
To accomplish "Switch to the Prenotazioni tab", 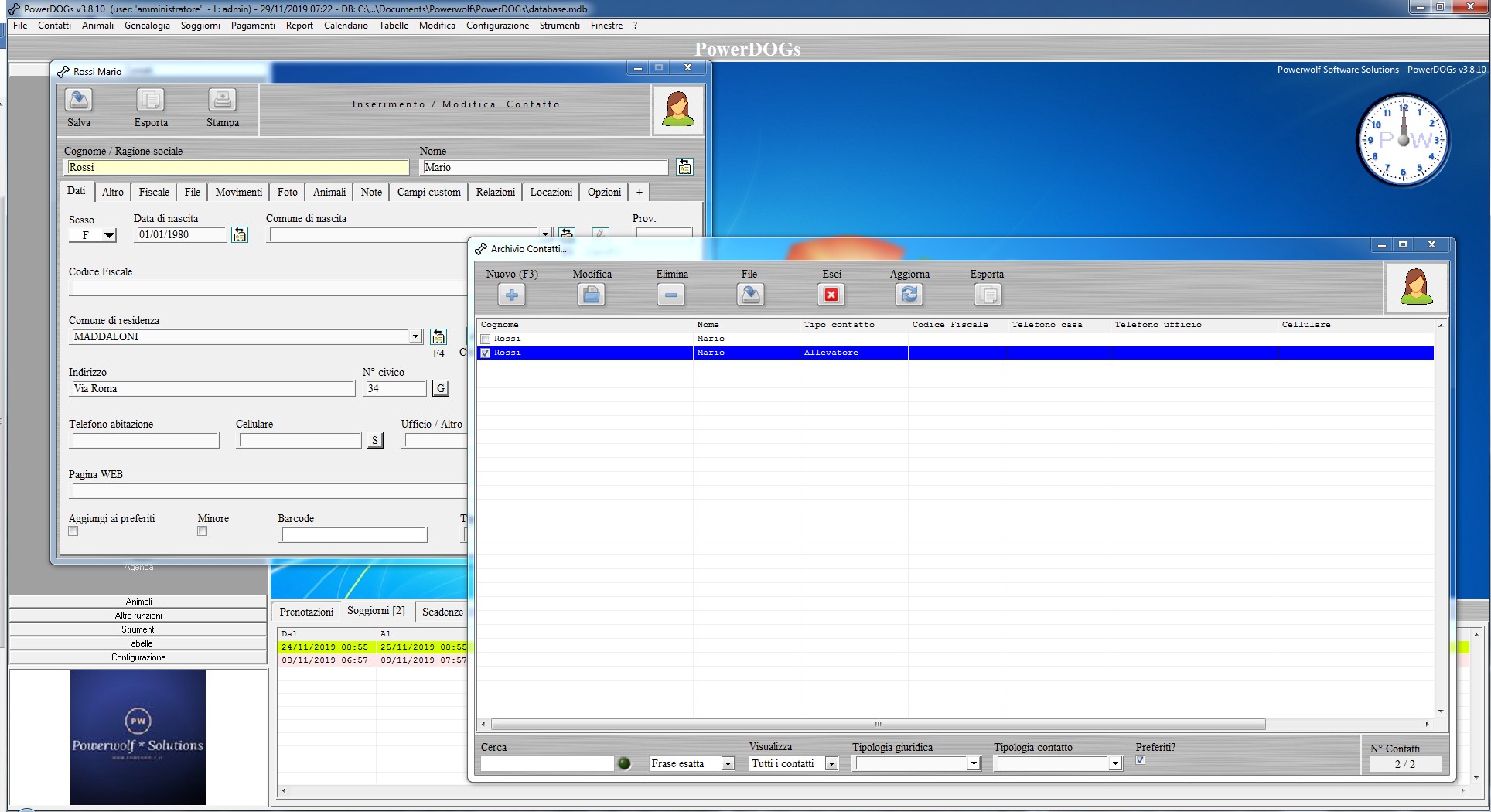I will pyautogui.click(x=306, y=612).
